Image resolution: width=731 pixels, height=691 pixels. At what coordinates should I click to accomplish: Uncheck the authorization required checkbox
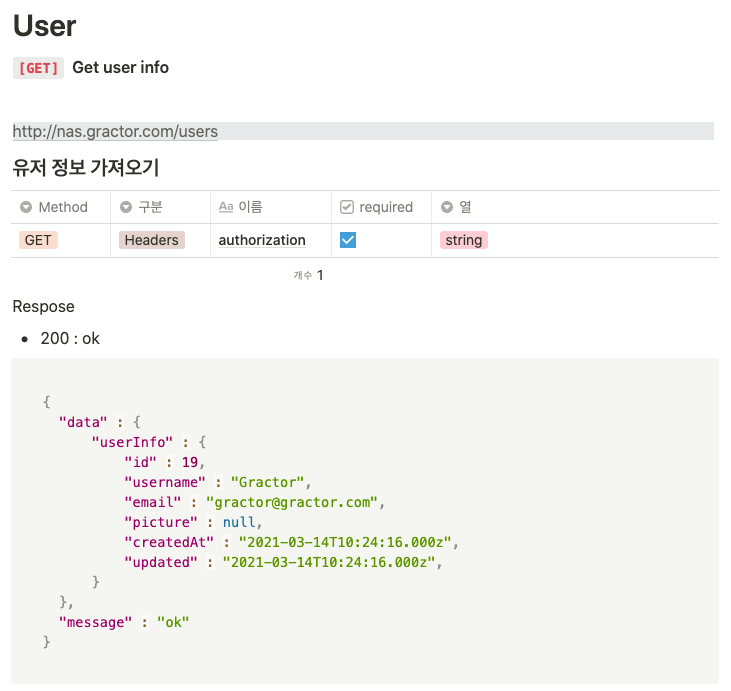(348, 240)
